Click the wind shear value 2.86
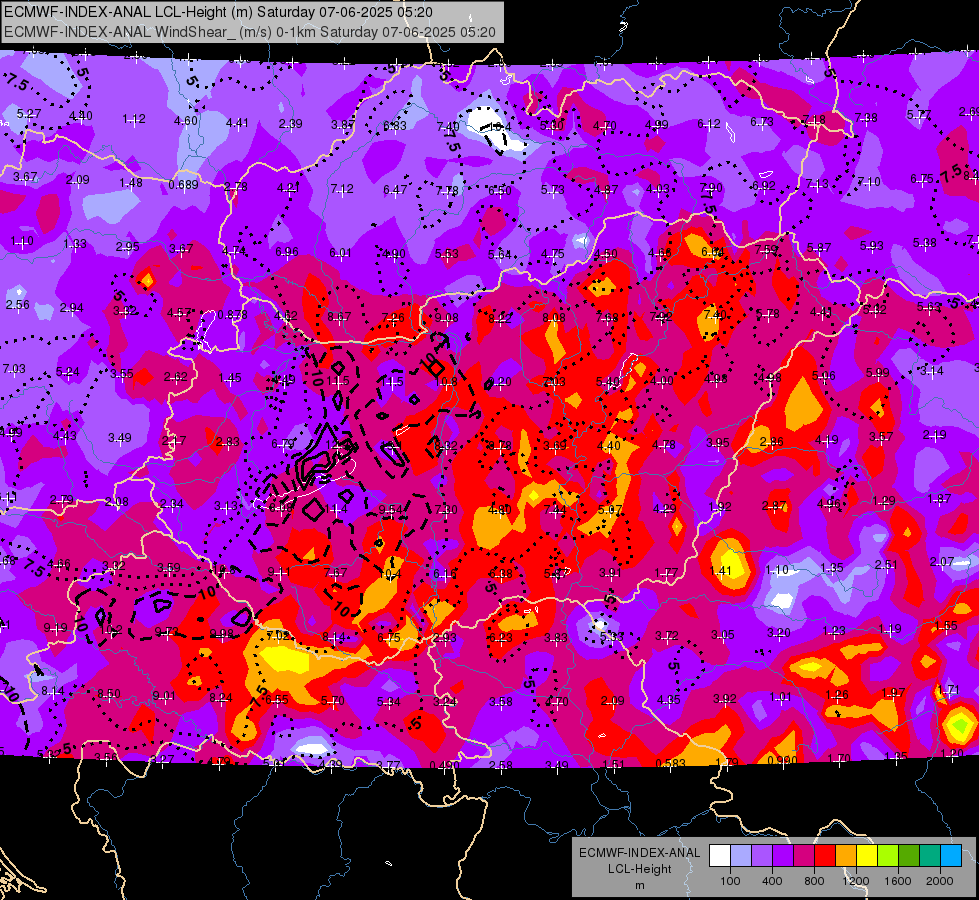This screenshot has width=979, height=900. tap(772, 441)
